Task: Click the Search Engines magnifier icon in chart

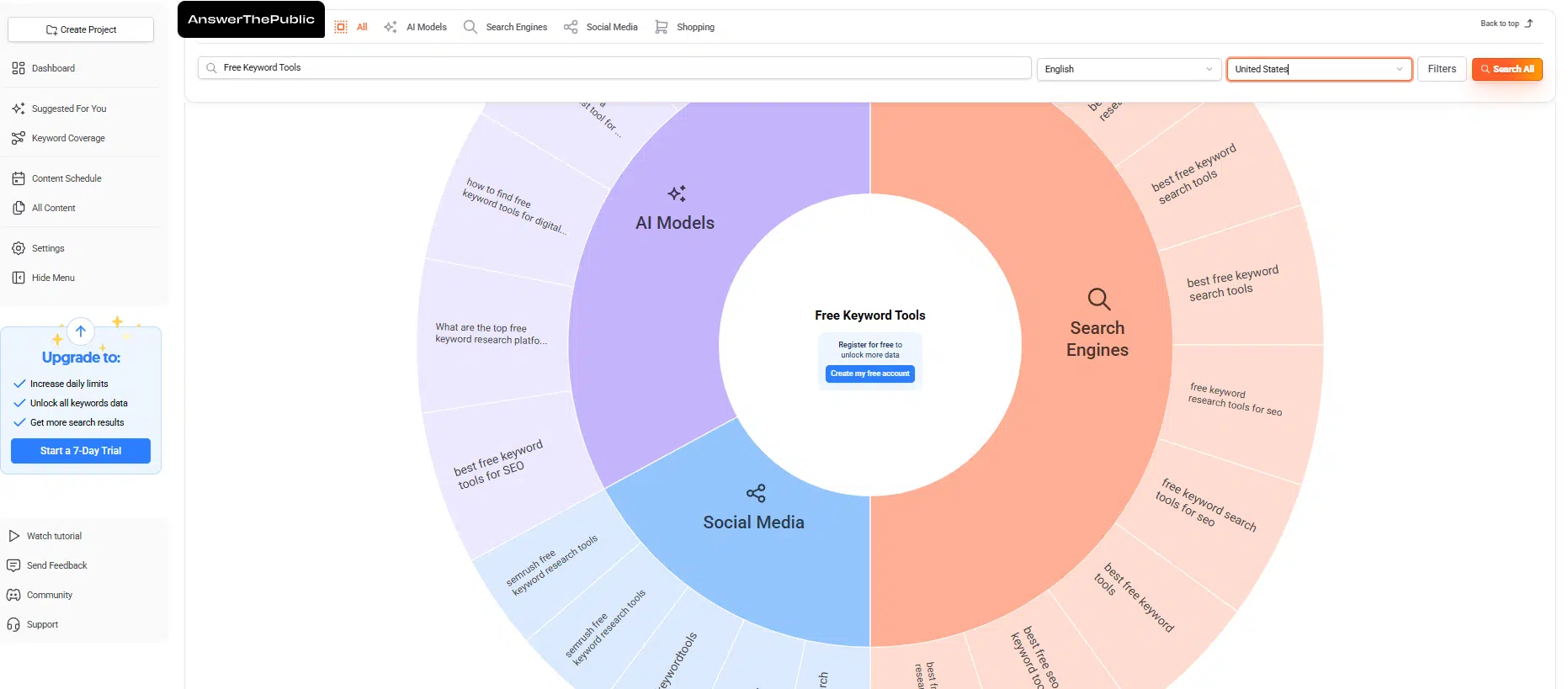Action: [1098, 299]
